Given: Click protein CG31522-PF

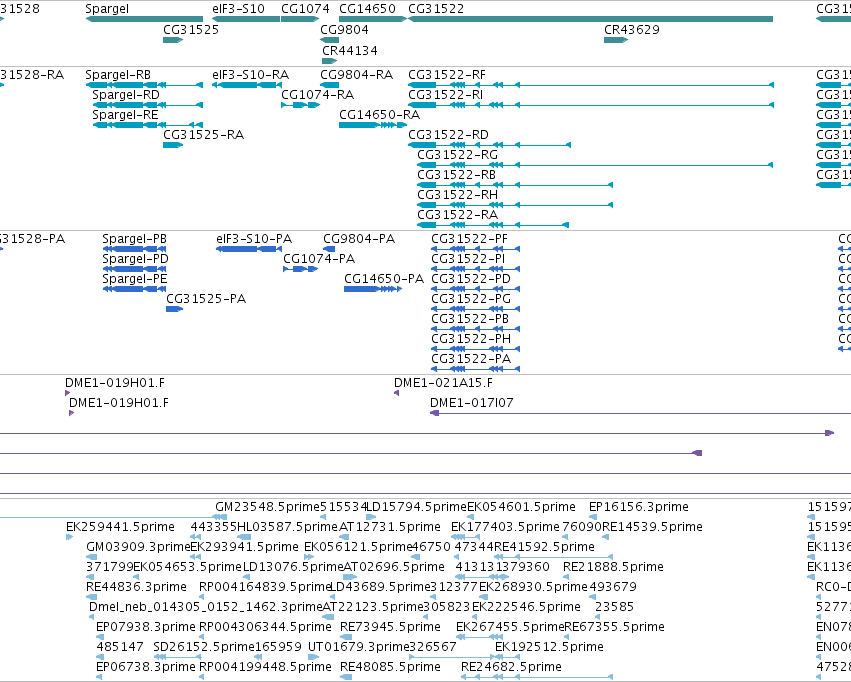Looking at the screenshot, I should click(x=469, y=239).
